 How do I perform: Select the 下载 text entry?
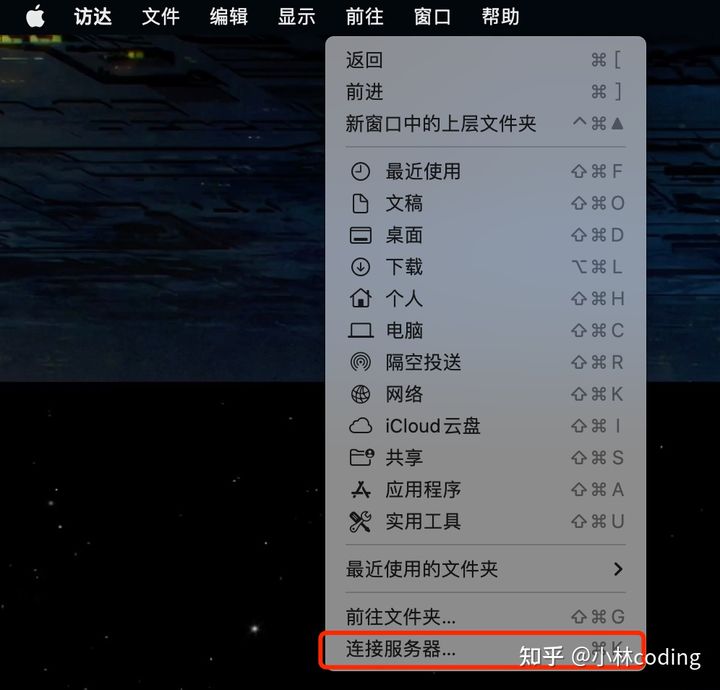(404, 267)
